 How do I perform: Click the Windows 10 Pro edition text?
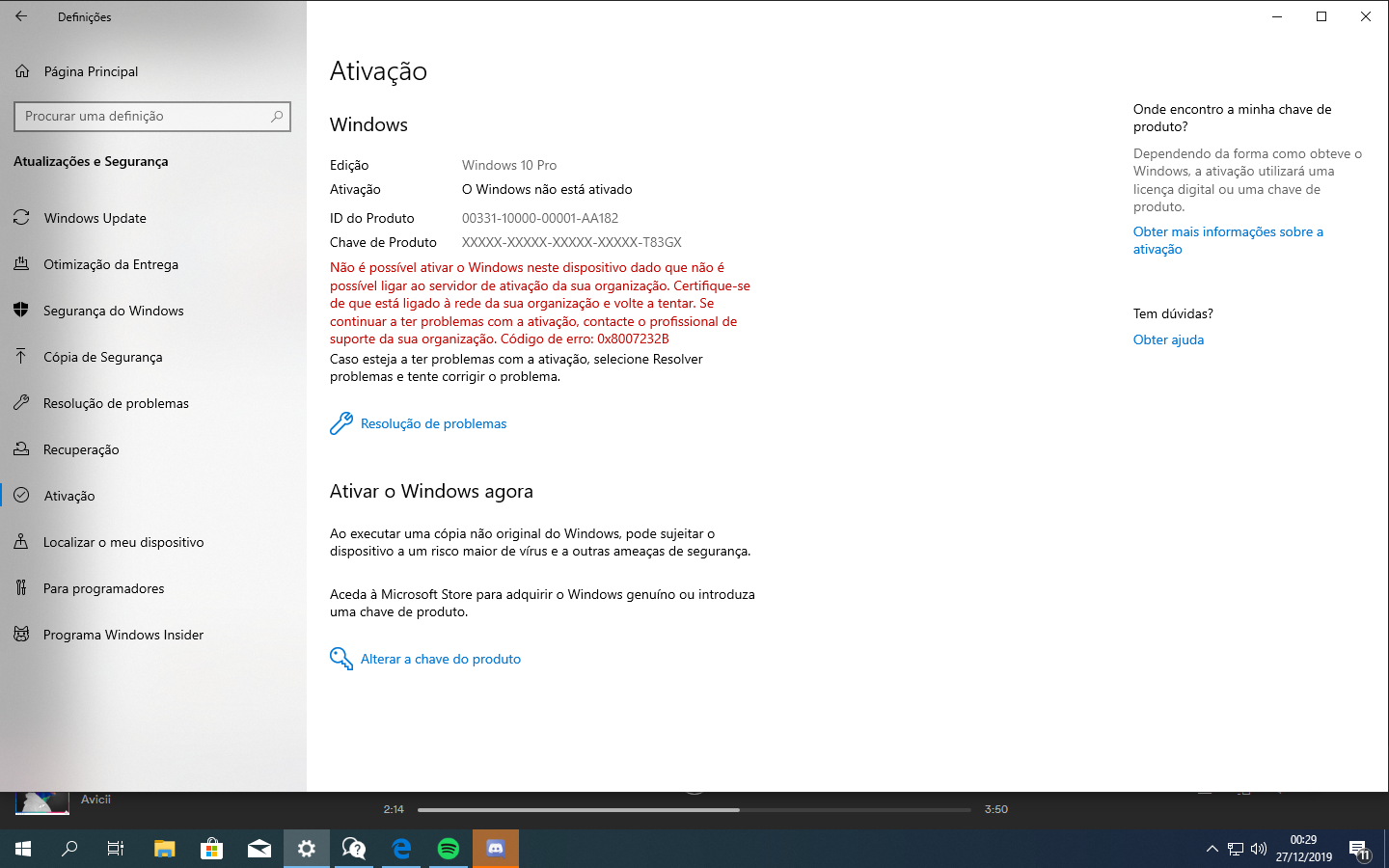click(x=509, y=165)
